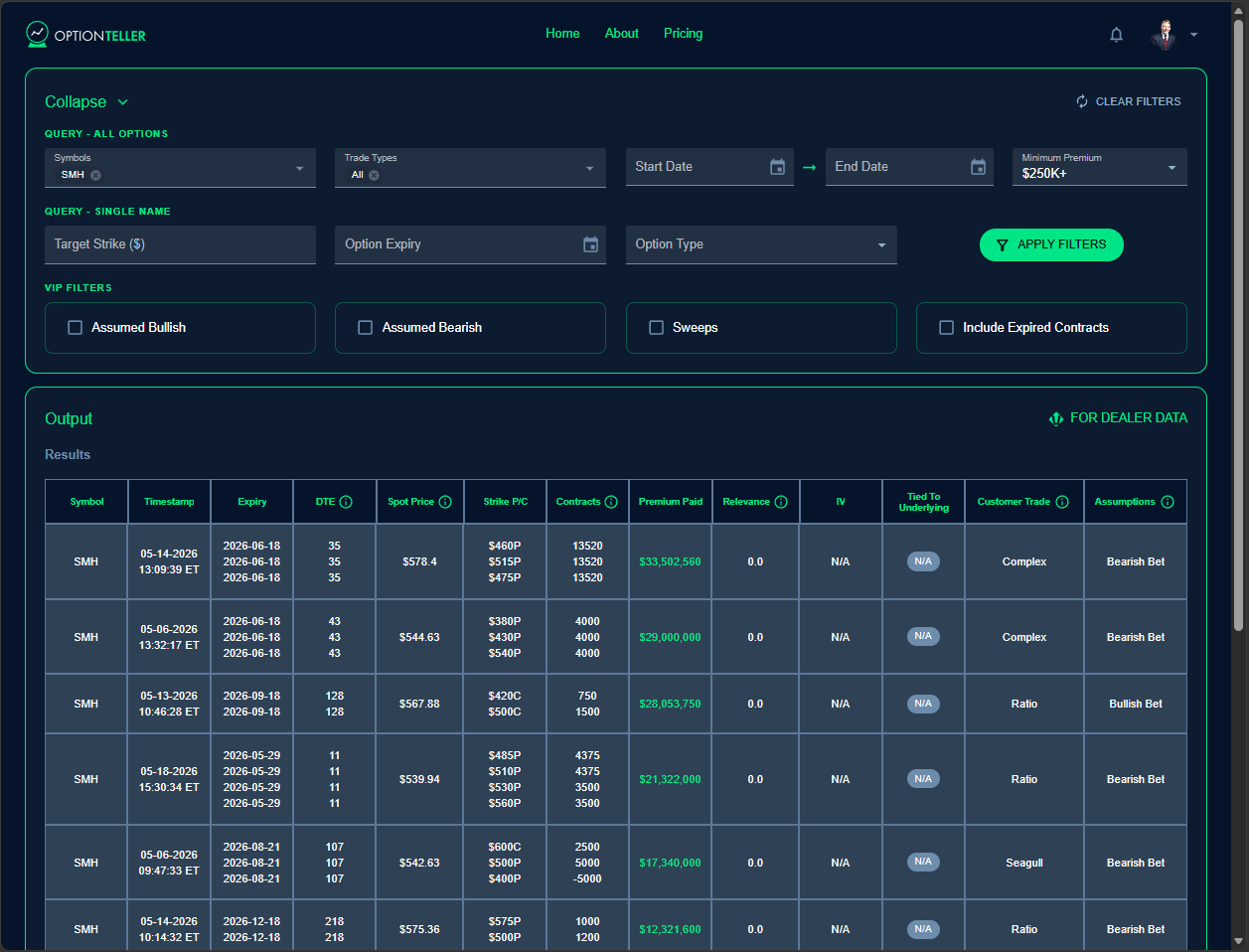Open the user profile avatar

[1164, 35]
